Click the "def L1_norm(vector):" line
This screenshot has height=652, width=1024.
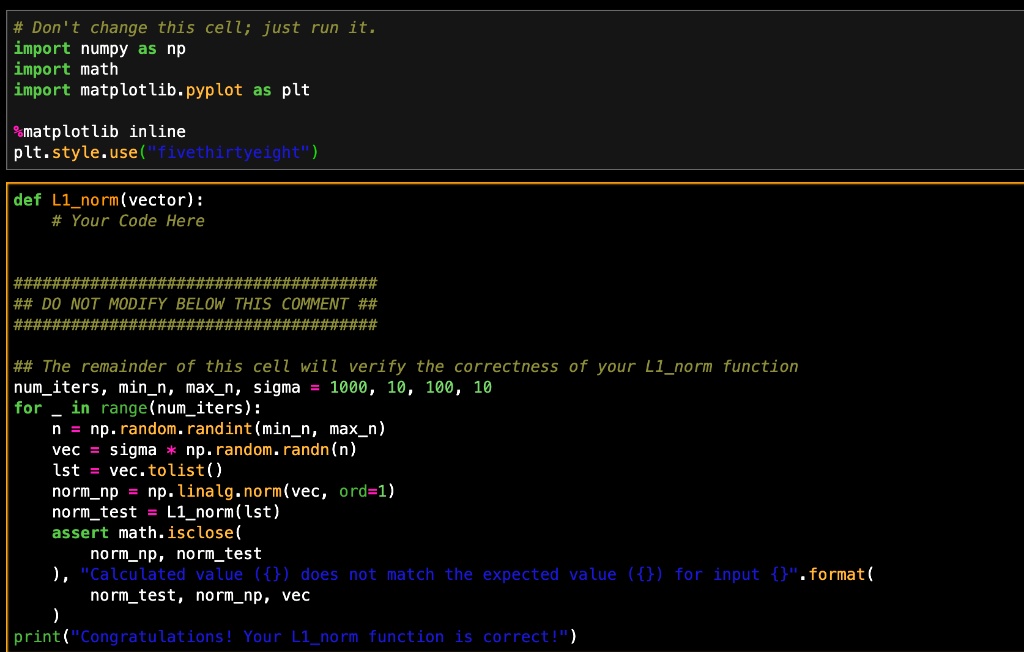(108, 200)
